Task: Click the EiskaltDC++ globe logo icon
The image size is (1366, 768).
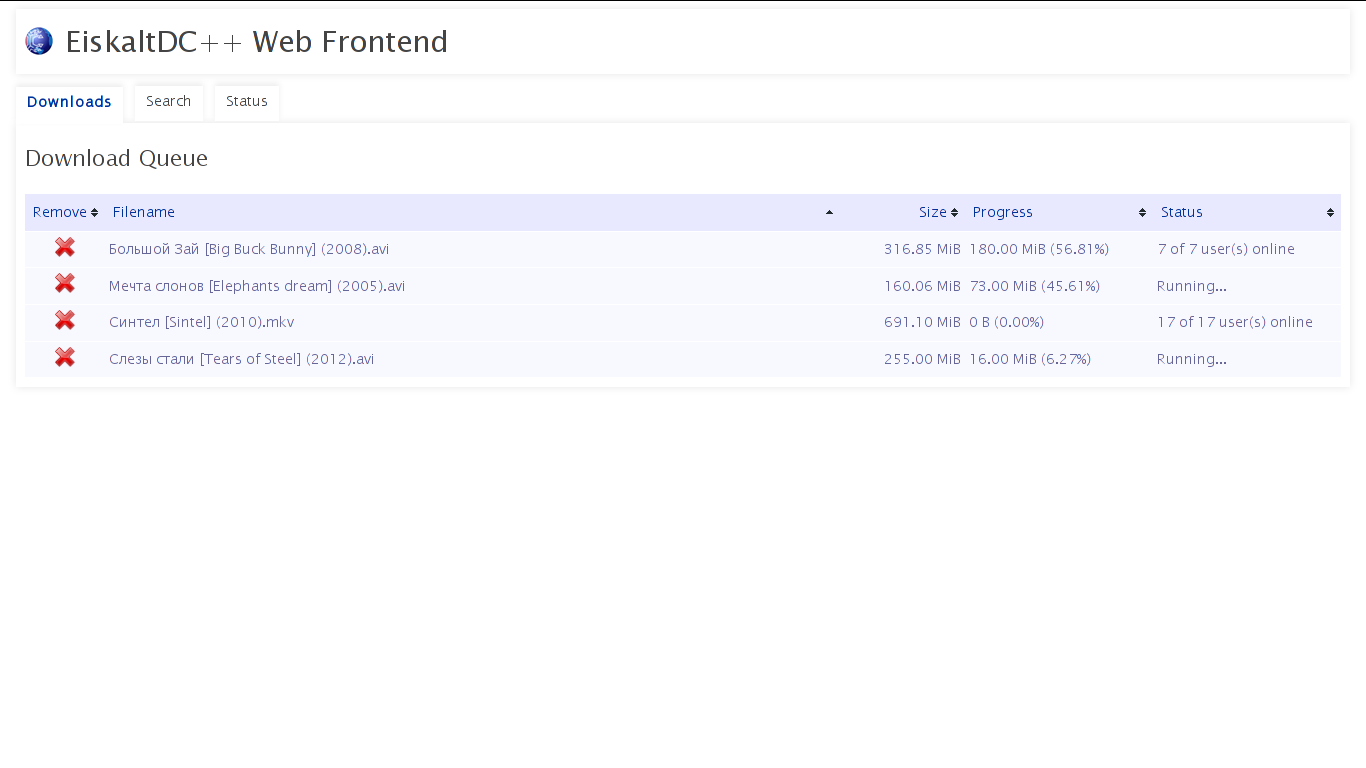Action: tap(39, 41)
